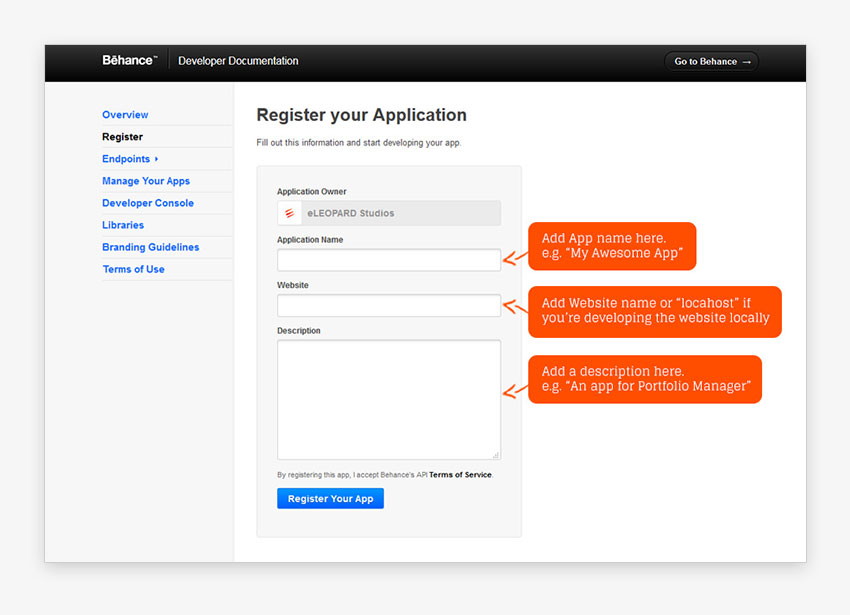Open the API Terms of Service link

460,475
